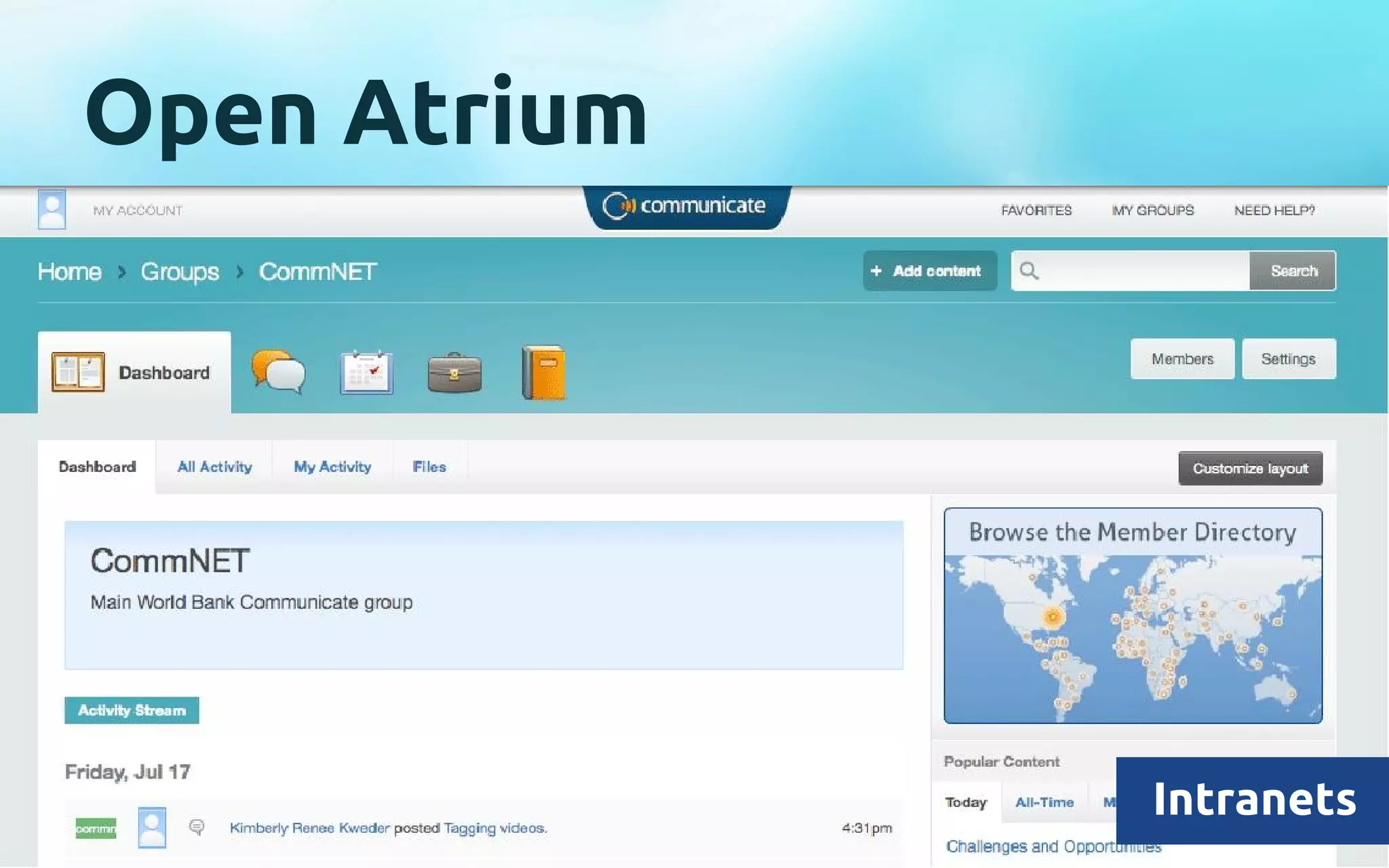
Task: Open Kimberly Renee Kweder's profile link
Action: tap(310, 828)
